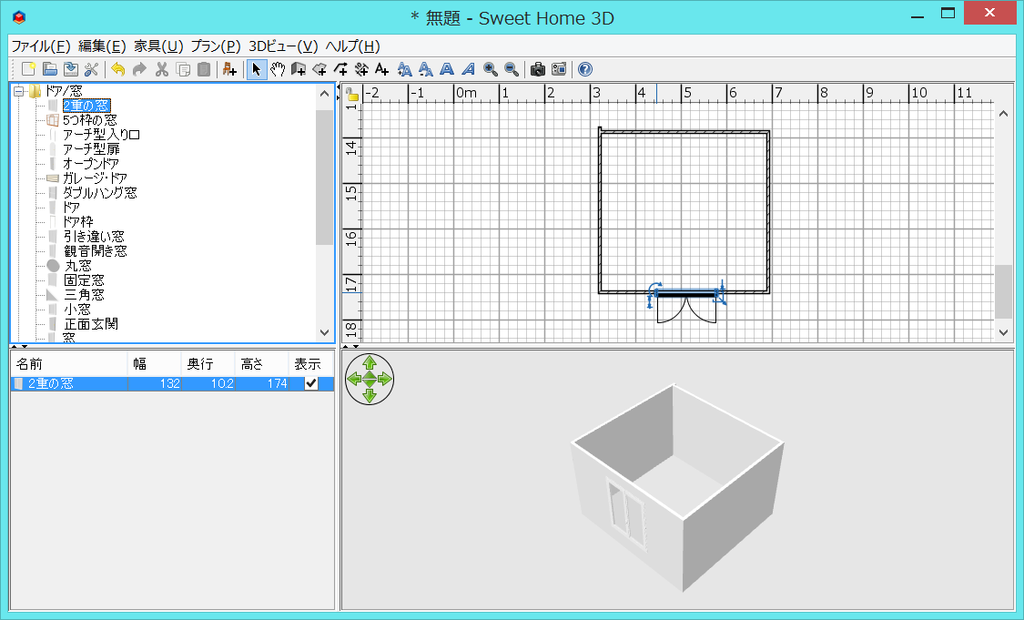The height and width of the screenshot is (620, 1024).
Task: Select 固定窓 in catalog tree
Action: click(x=84, y=280)
